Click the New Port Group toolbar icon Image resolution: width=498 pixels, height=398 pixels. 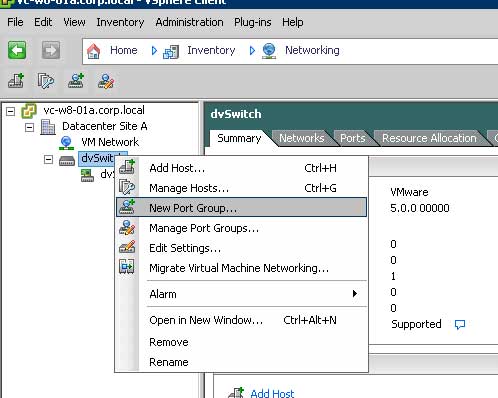click(76, 81)
